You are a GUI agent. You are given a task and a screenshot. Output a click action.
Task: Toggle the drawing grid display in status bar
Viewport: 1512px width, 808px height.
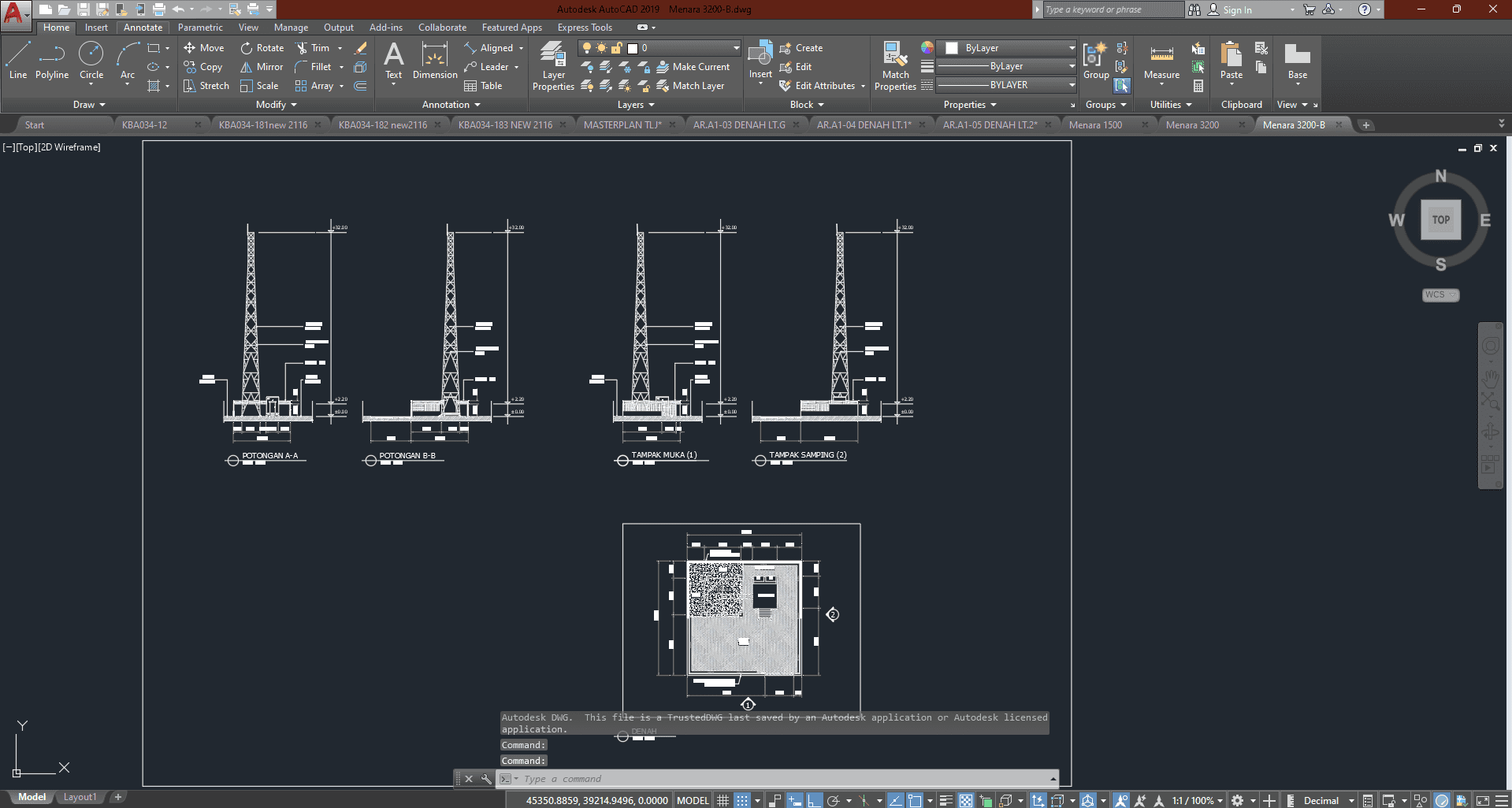click(723, 800)
